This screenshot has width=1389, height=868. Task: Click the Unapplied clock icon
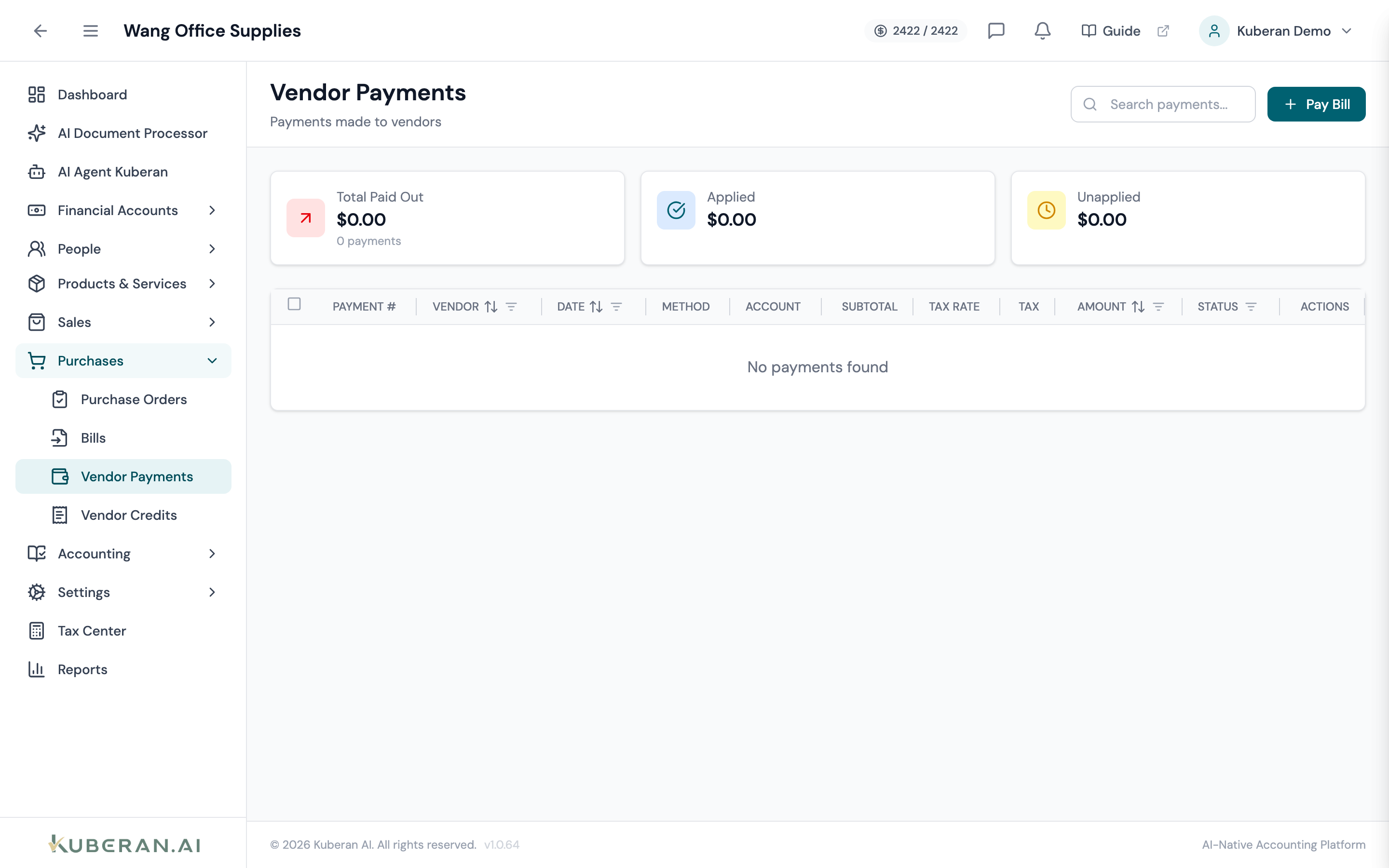1047,210
